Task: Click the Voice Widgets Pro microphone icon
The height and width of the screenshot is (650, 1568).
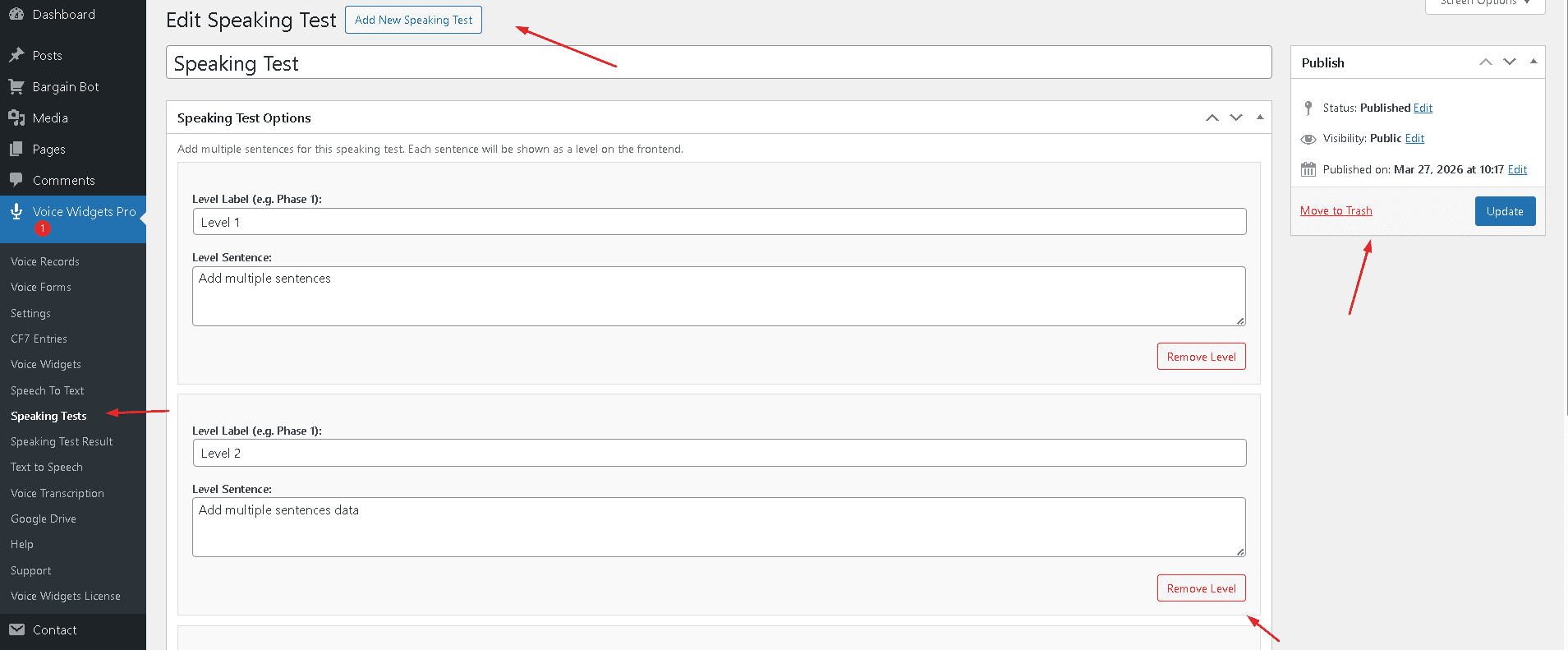Action: pyautogui.click(x=16, y=211)
